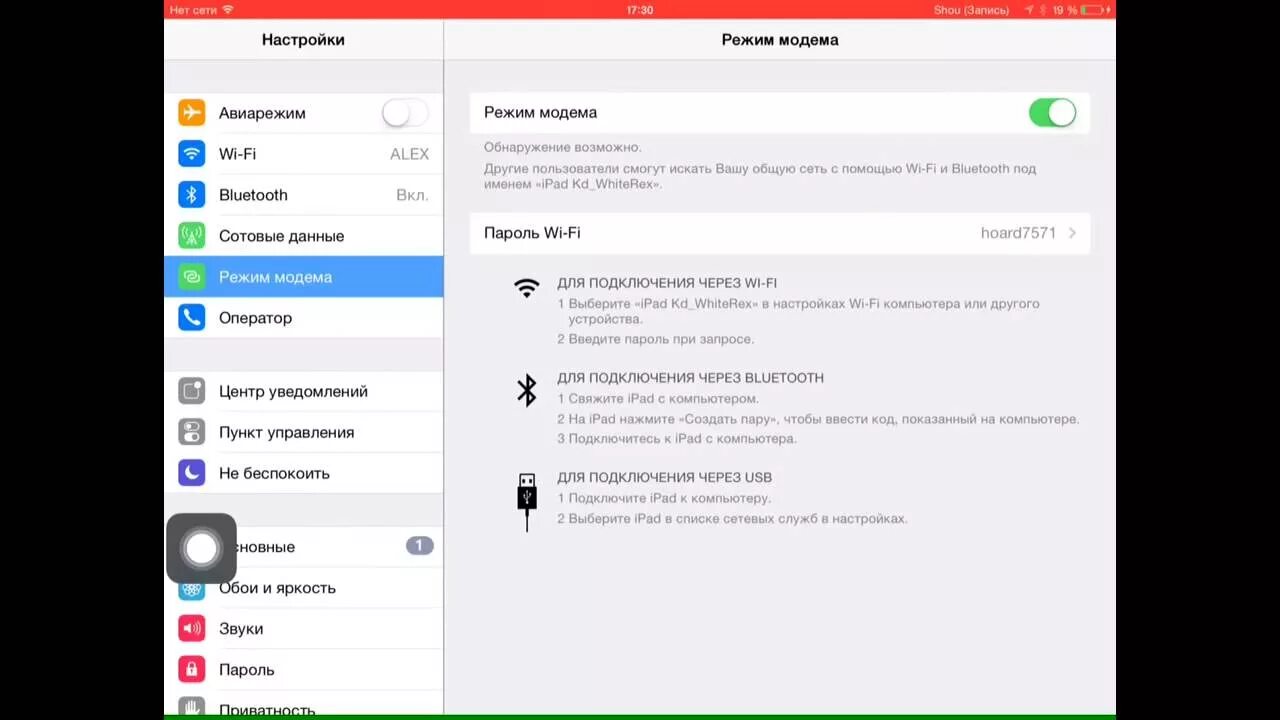Image resolution: width=1280 pixels, height=720 pixels.
Task: Tap 19 % battery percentage
Action: tap(1065, 10)
